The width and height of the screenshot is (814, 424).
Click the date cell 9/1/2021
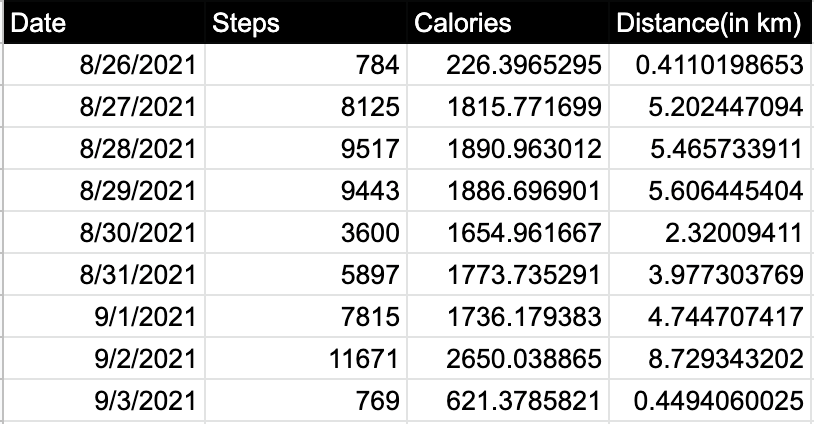[104, 317]
